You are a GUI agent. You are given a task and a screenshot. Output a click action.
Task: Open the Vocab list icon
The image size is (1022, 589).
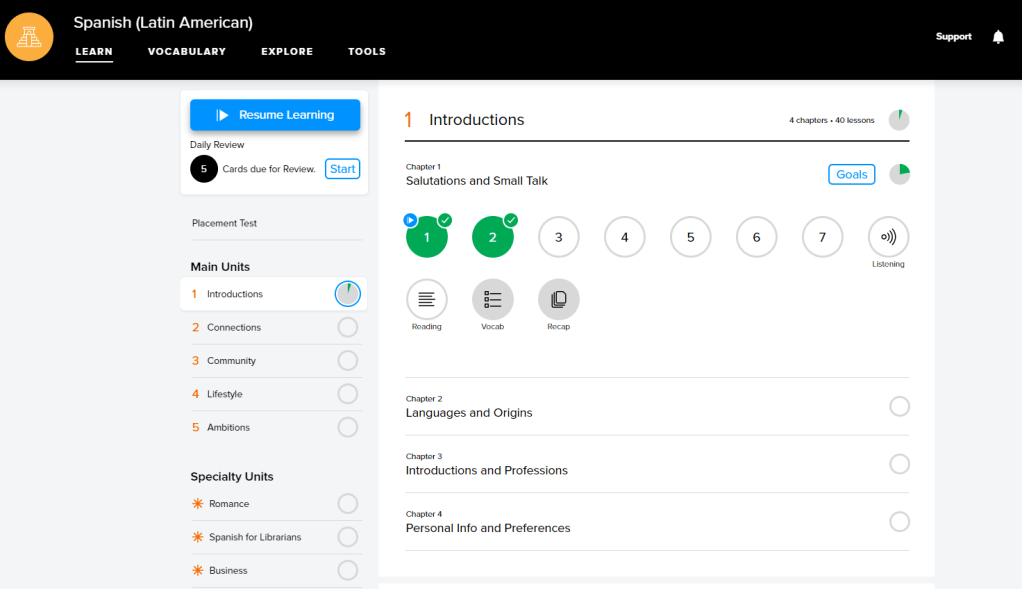492,299
